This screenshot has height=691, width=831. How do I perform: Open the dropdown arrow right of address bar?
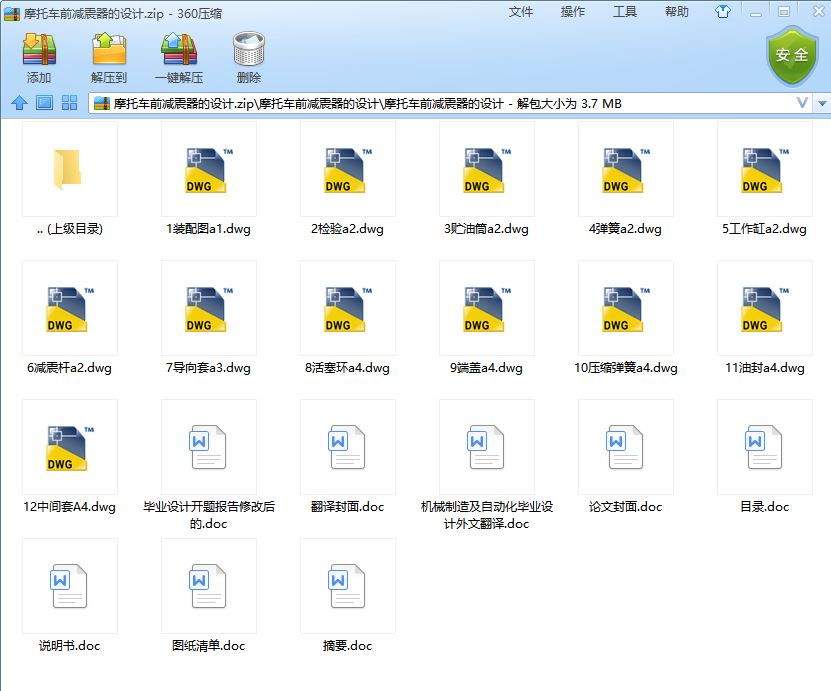point(822,103)
